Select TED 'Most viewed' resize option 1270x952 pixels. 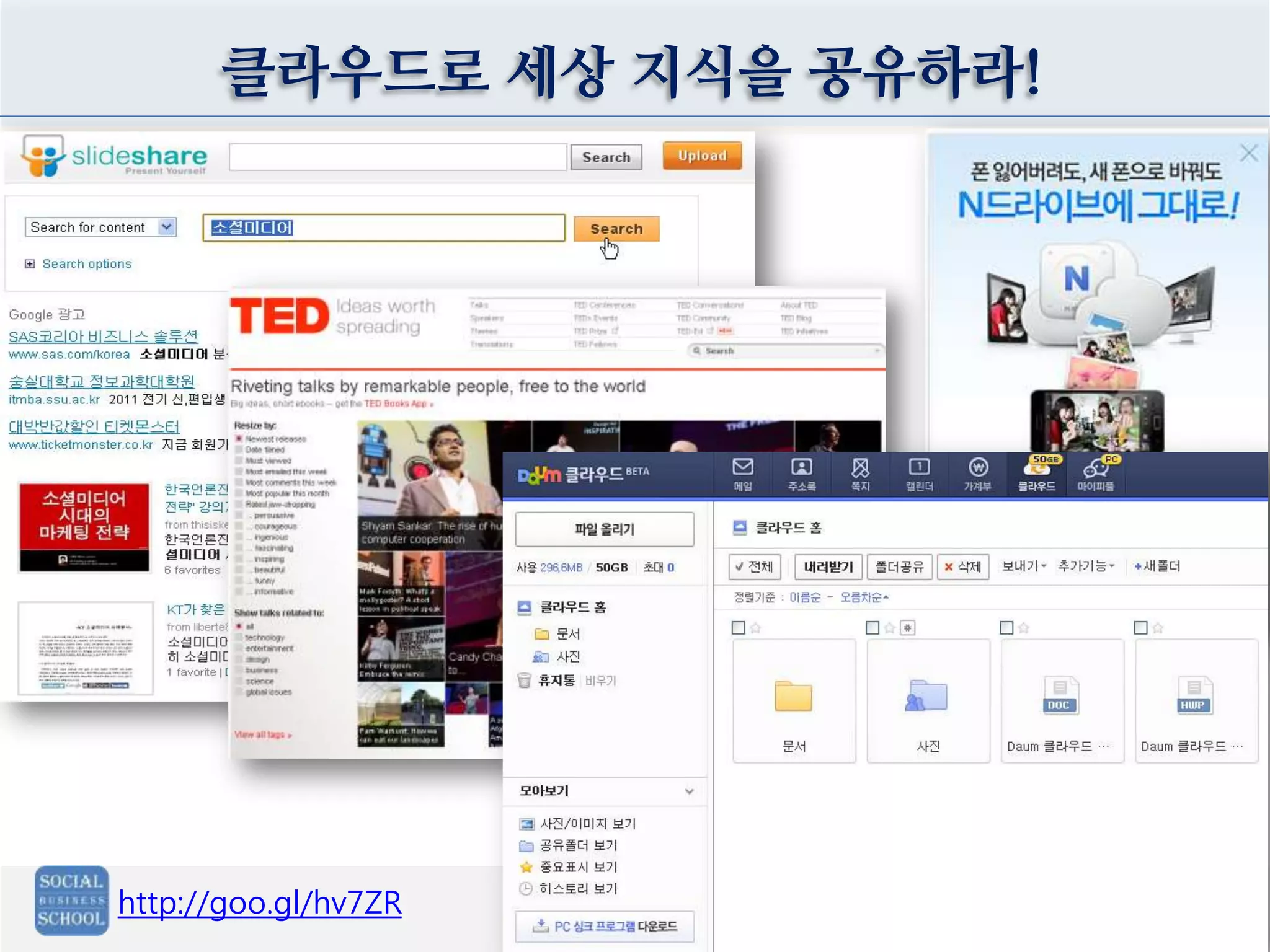coord(239,461)
